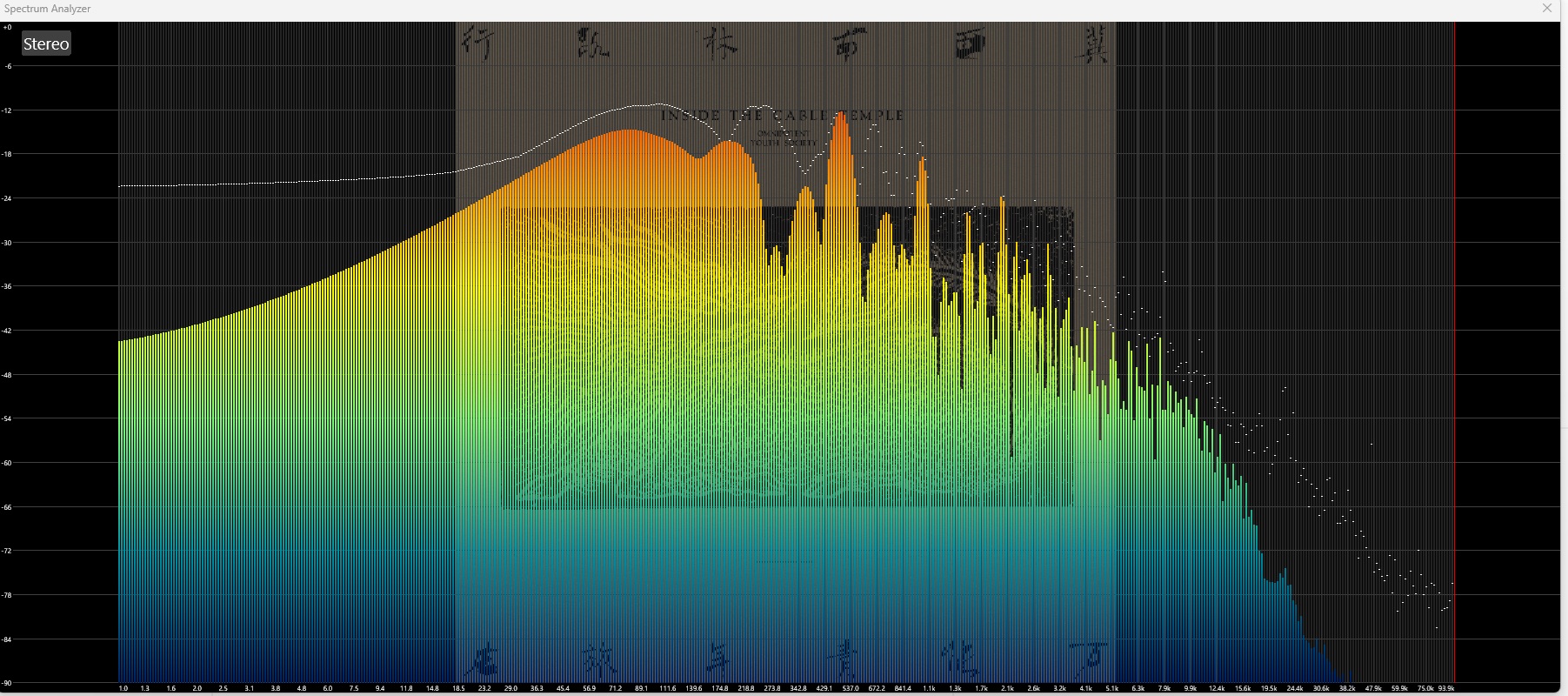Click the -78 dB scale label
1568x696 pixels.
(8, 595)
